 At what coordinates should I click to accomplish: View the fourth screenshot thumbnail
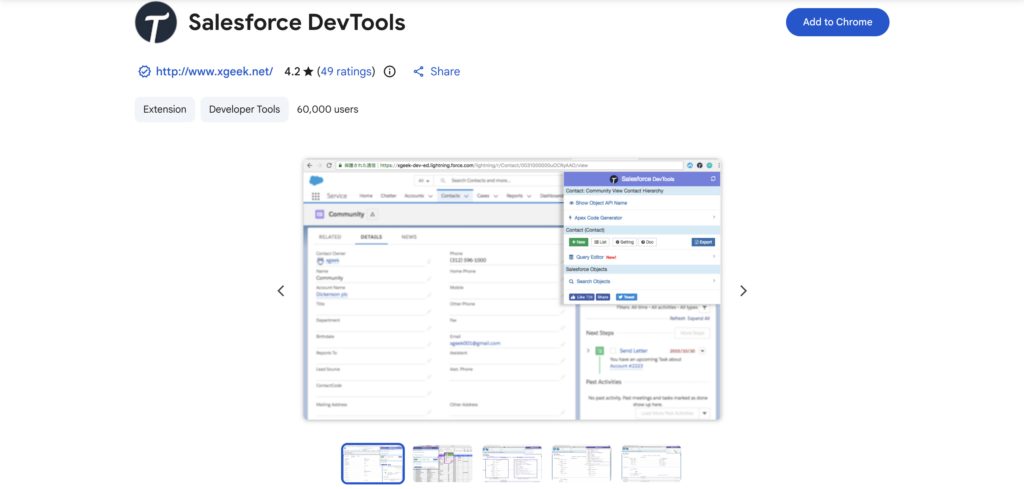[582, 464]
